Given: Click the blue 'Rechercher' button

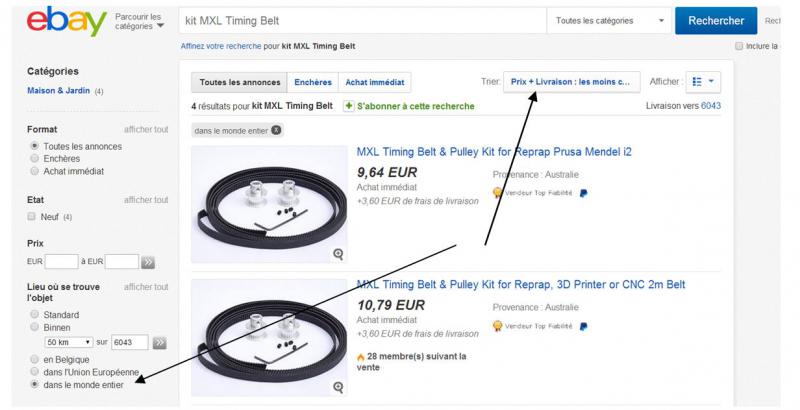Looking at the screenshot, I should (x=716, y=20).
